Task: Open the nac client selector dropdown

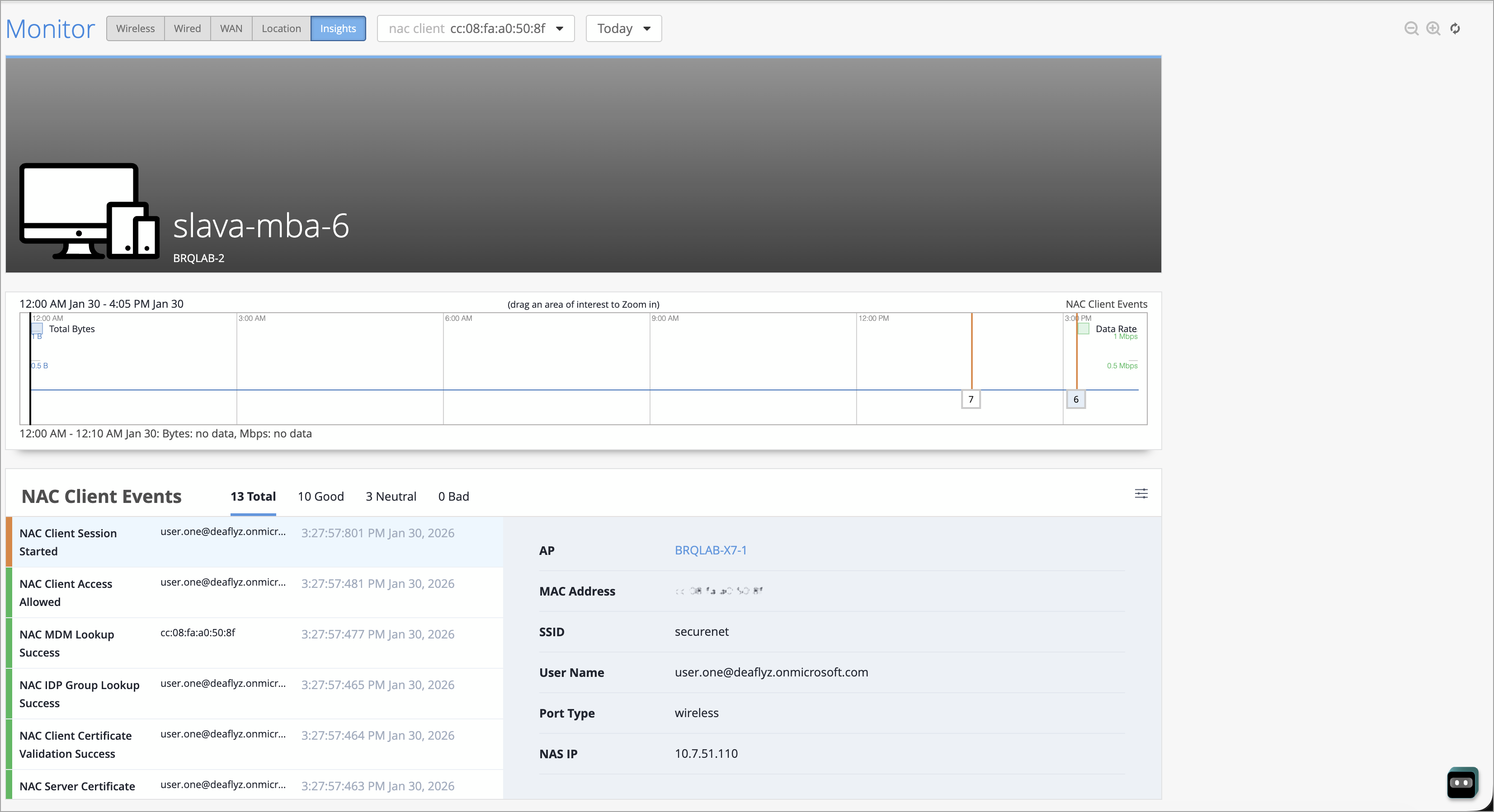Action: click(476, 28)
